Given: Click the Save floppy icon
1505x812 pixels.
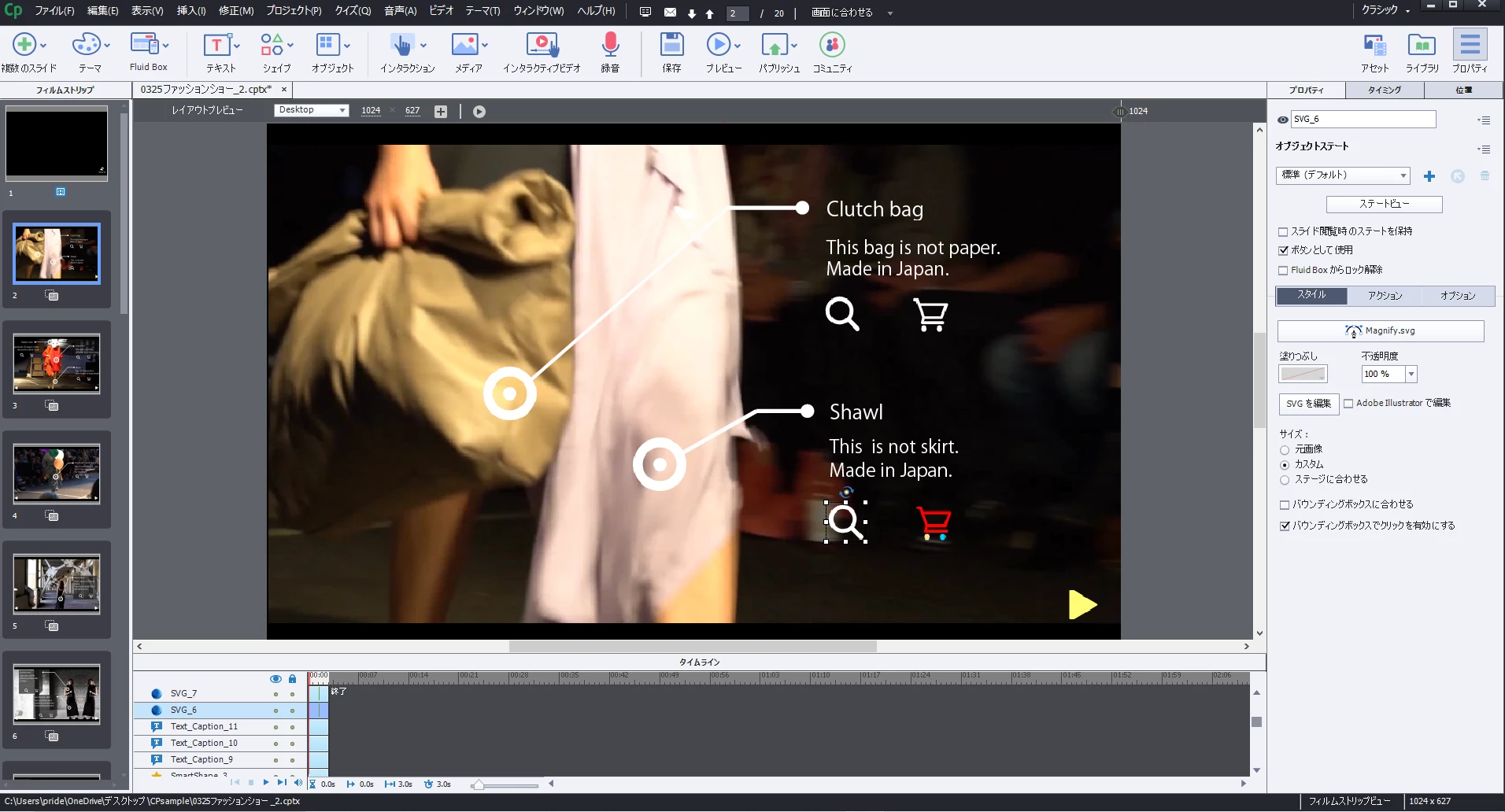Looking at the screenshot, I should coord(671,45).
